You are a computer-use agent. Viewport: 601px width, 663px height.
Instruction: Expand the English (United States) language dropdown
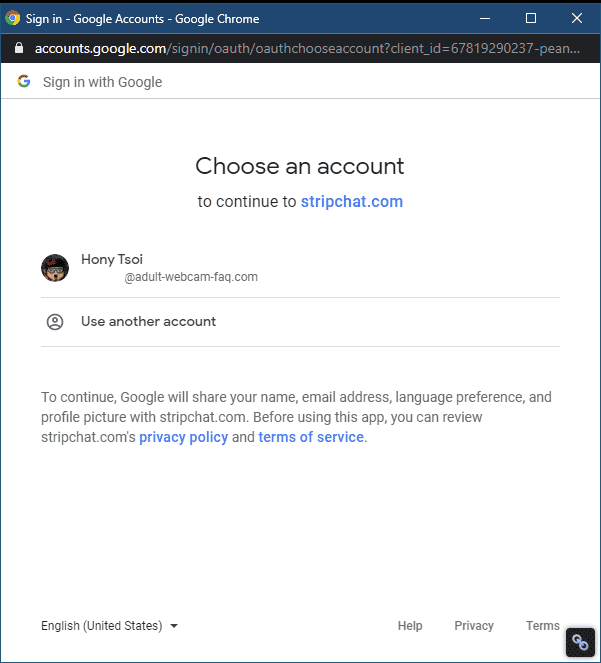pyautogui.click(x=109, y=625)
